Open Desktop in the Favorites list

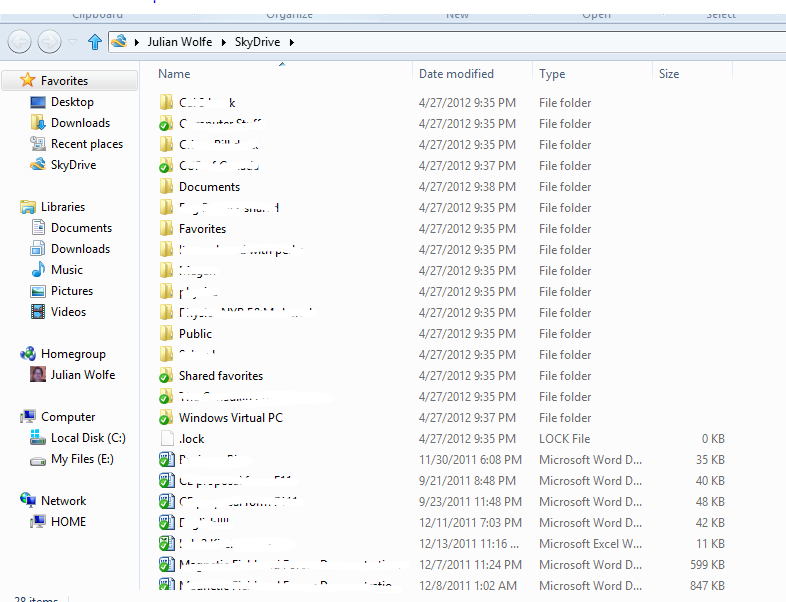point(72,102)
